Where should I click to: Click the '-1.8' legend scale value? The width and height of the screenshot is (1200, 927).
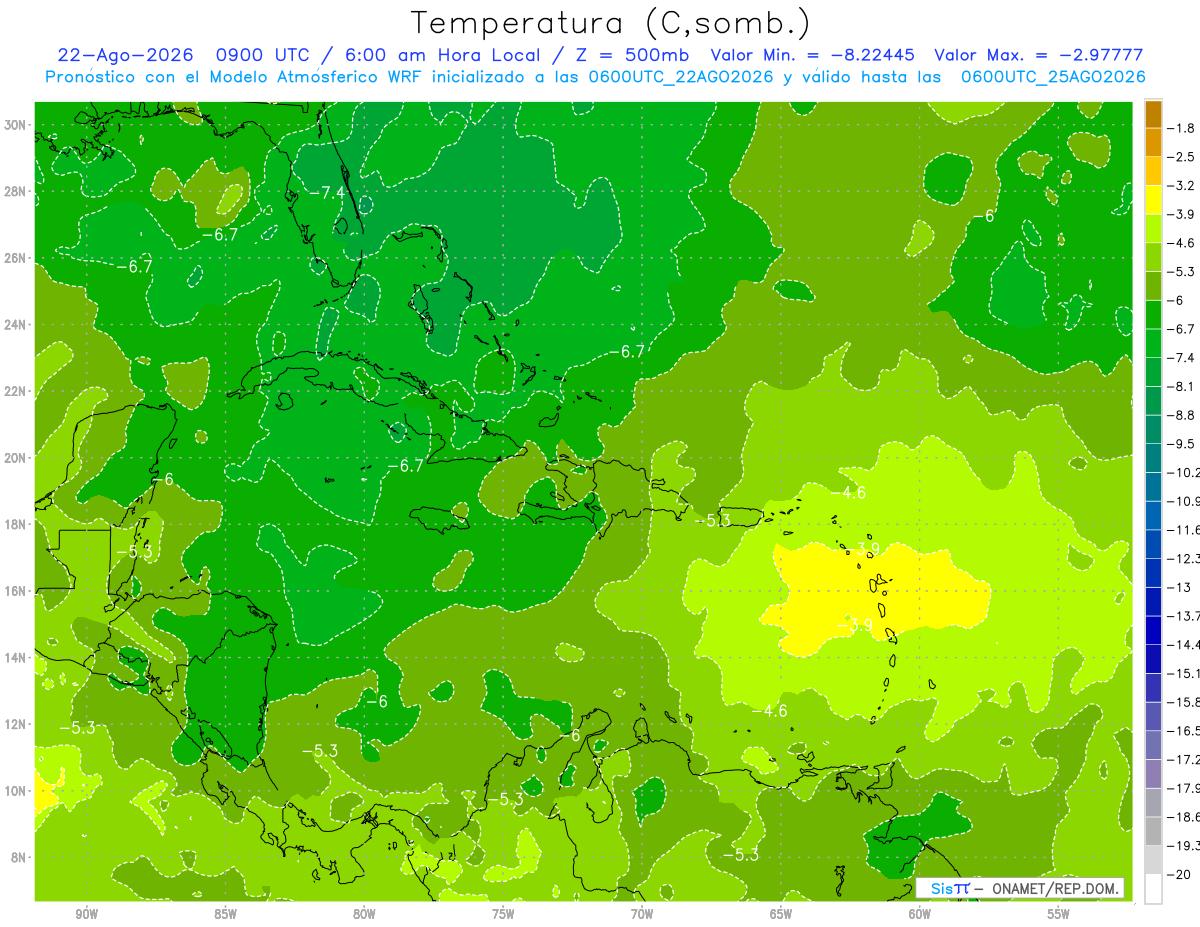pos(1181,128)
